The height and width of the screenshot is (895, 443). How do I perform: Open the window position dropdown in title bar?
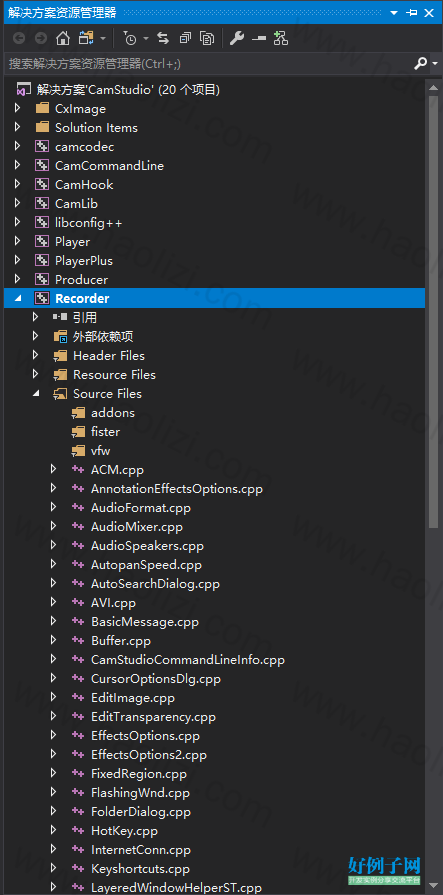pyautogui.click(x=394, y=13)
